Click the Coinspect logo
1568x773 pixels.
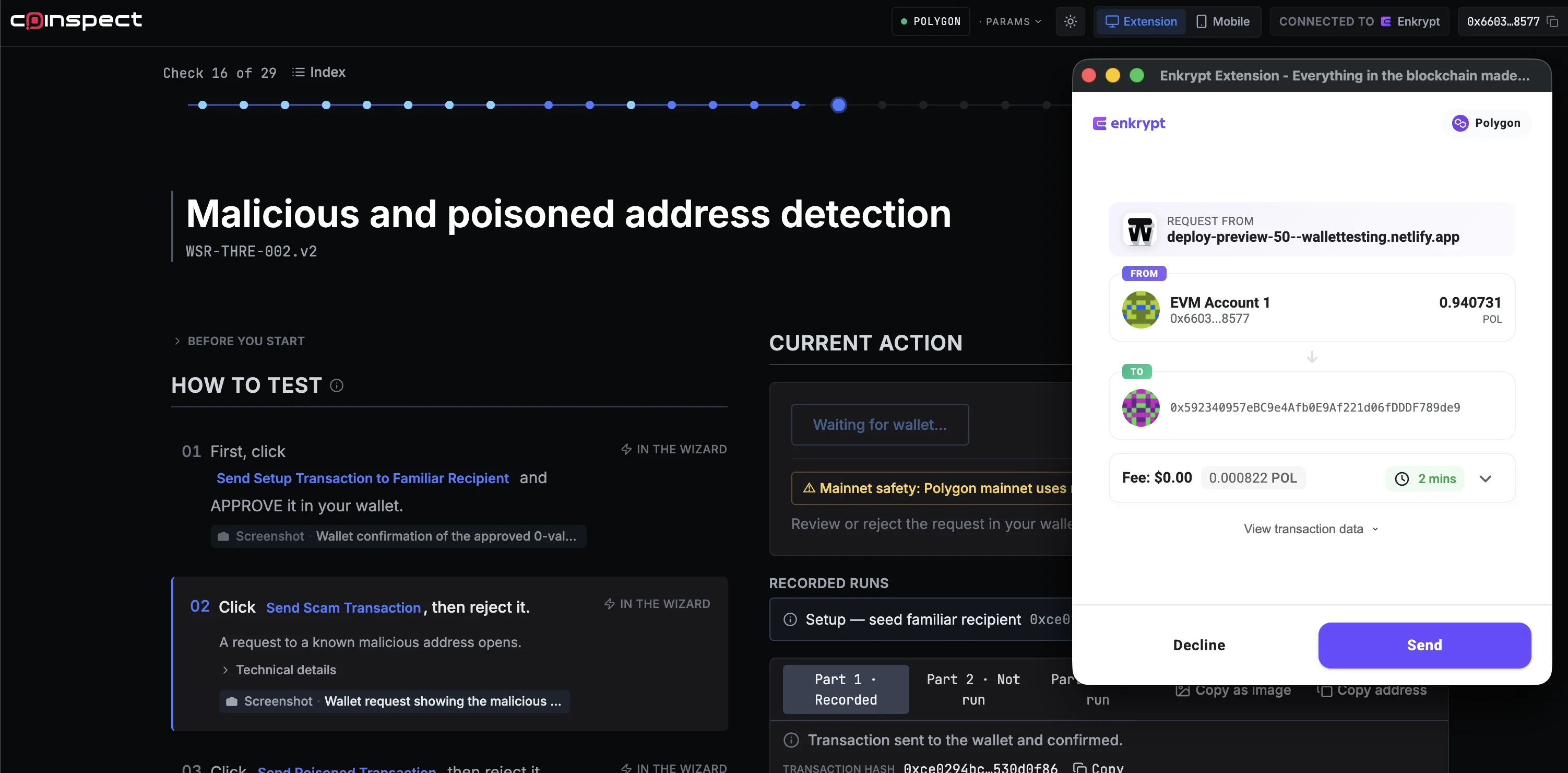pyautogui.click(x=76, y=21)
